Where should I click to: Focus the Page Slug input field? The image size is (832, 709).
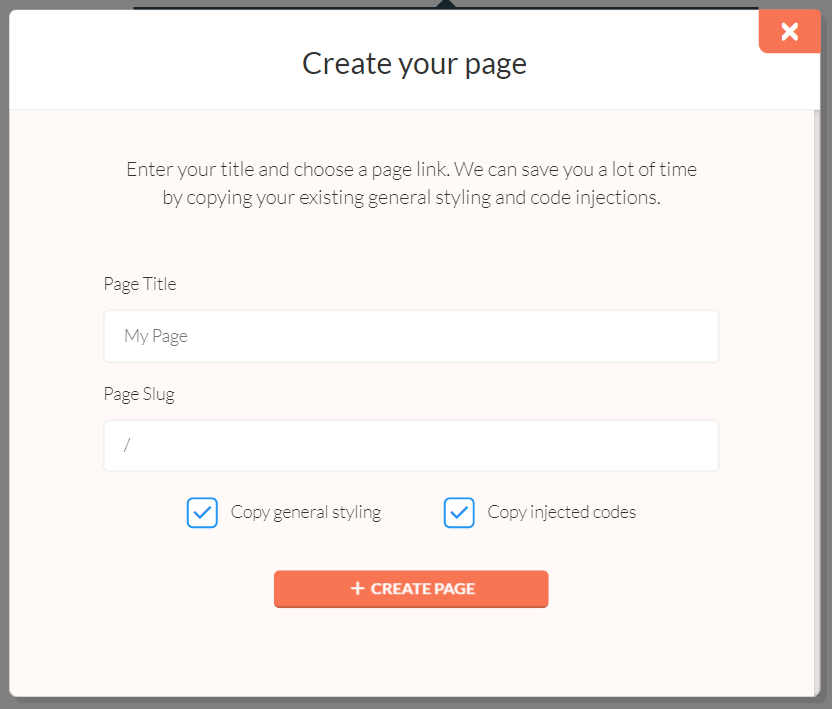click(411, 446)
